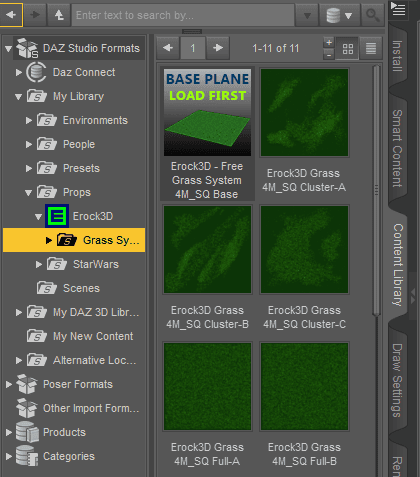Viewport: 420px width, 477px height.
Task: Expand the Daz Connect node
Action: 19,72
